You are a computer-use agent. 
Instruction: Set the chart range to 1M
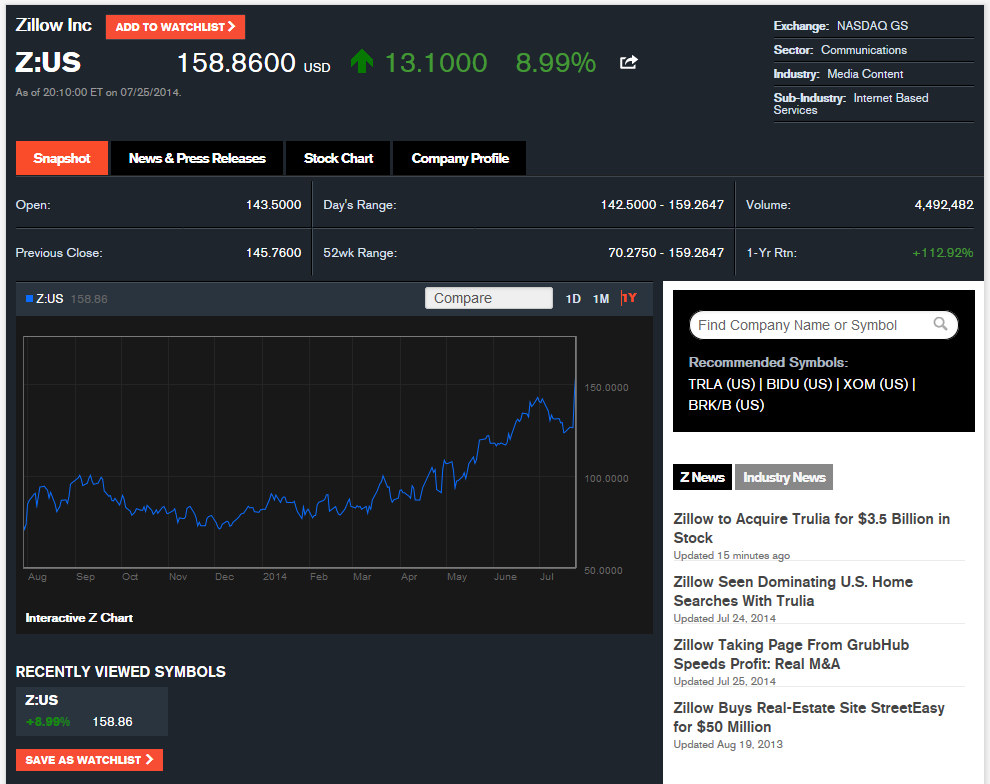[x=601, y=299]
